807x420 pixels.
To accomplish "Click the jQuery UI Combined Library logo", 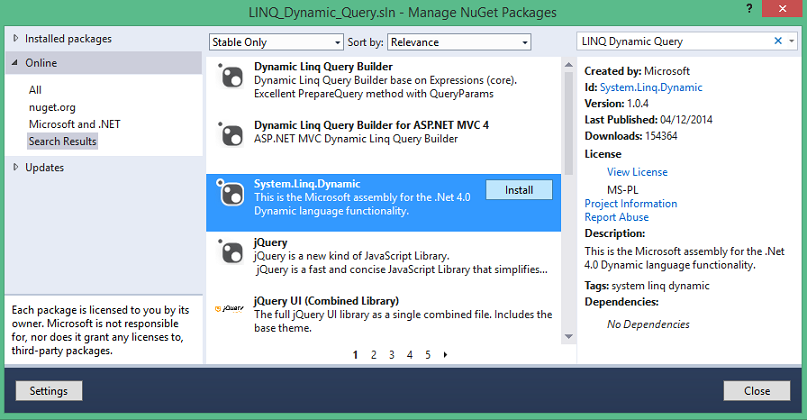I will pos(229,309).
